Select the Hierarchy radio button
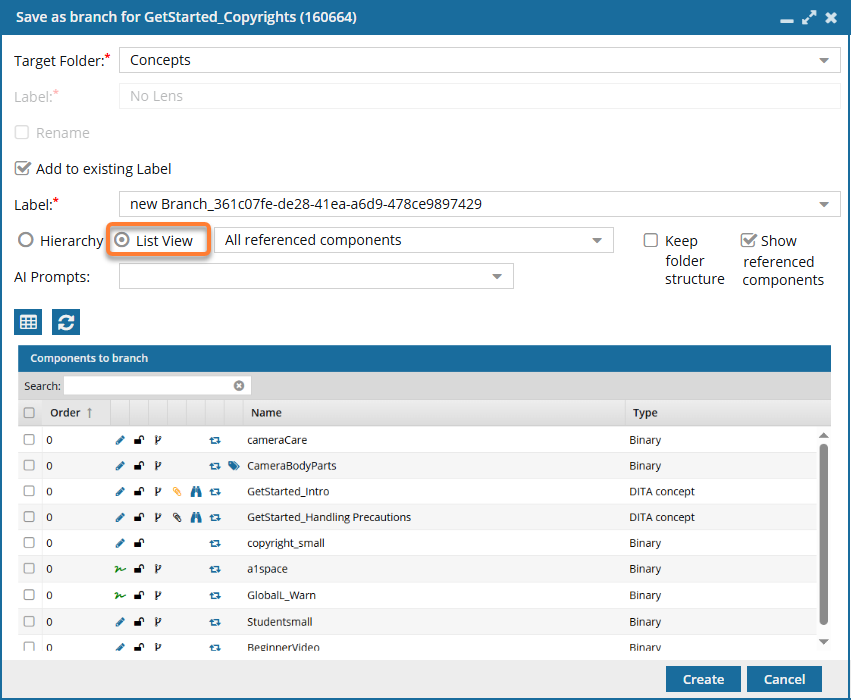Image resolution: width=851 pixels, height=700 pixels. pyautogui.click(x=26, y=240)
